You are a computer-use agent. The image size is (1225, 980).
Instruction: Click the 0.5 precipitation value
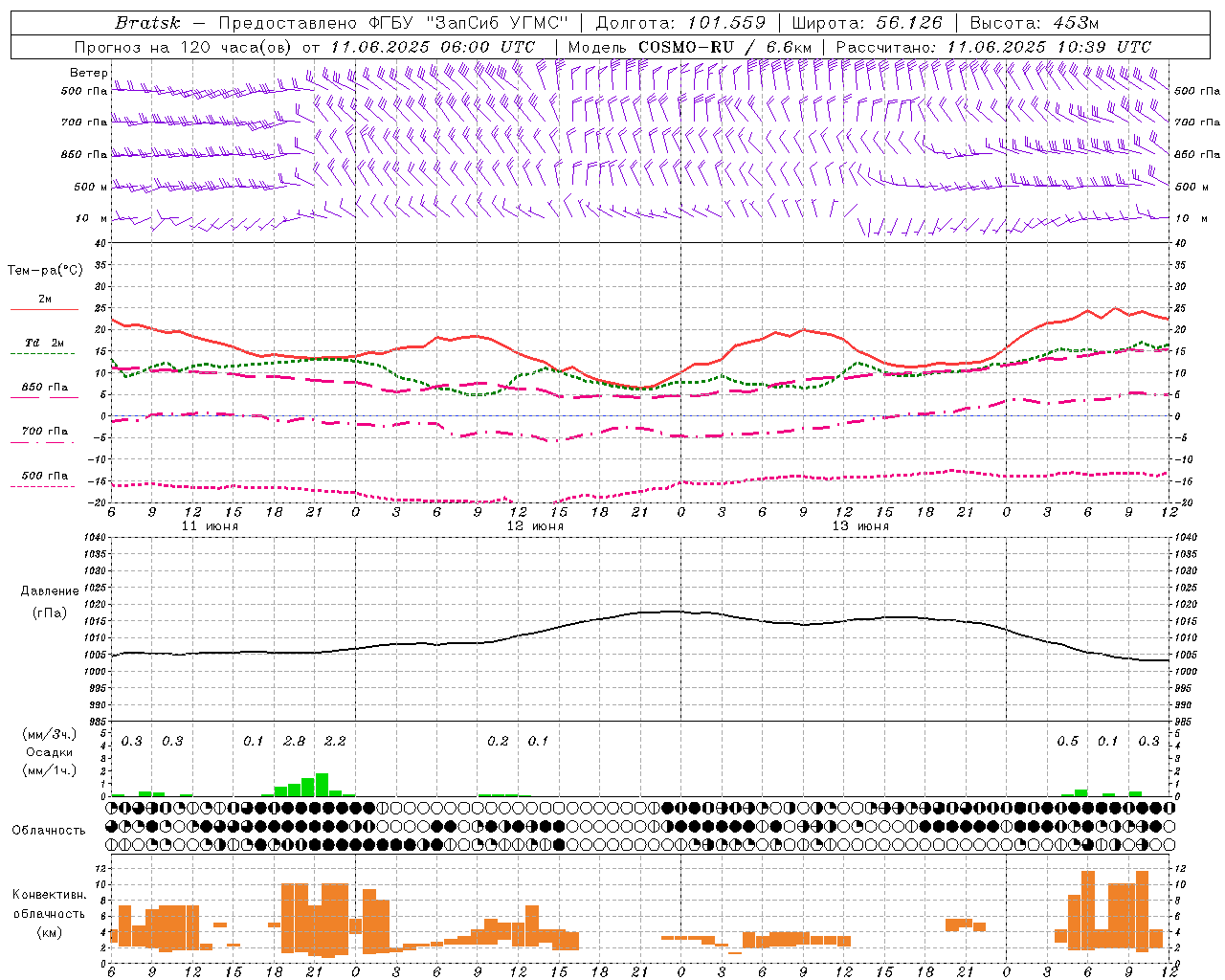pos(1067,742)
